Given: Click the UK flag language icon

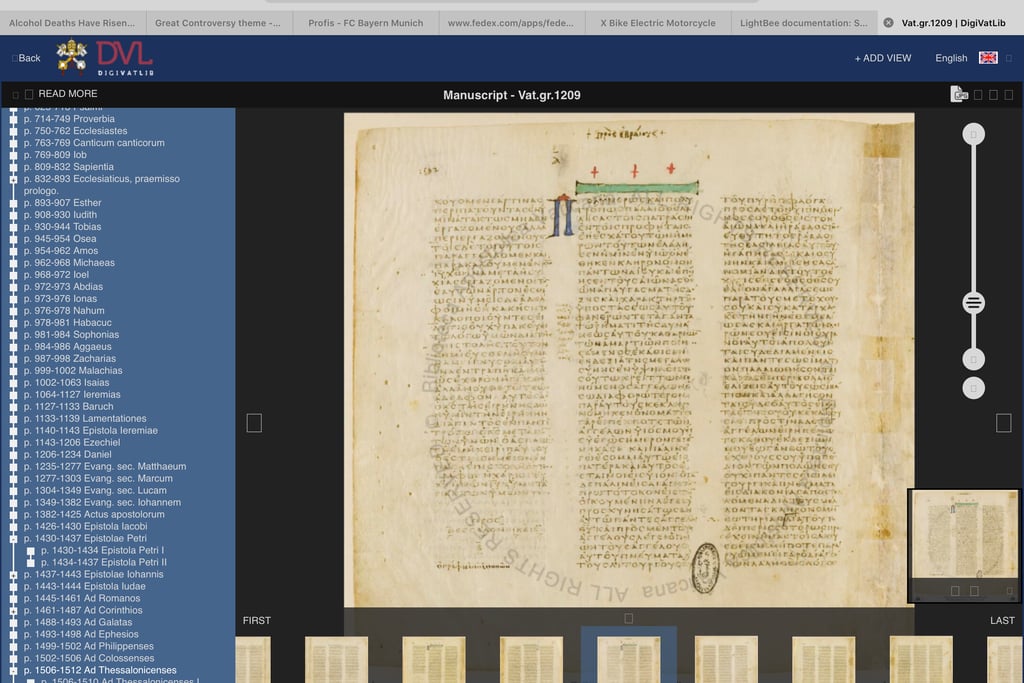Looking at the screenshot, I should click(988, 58).
